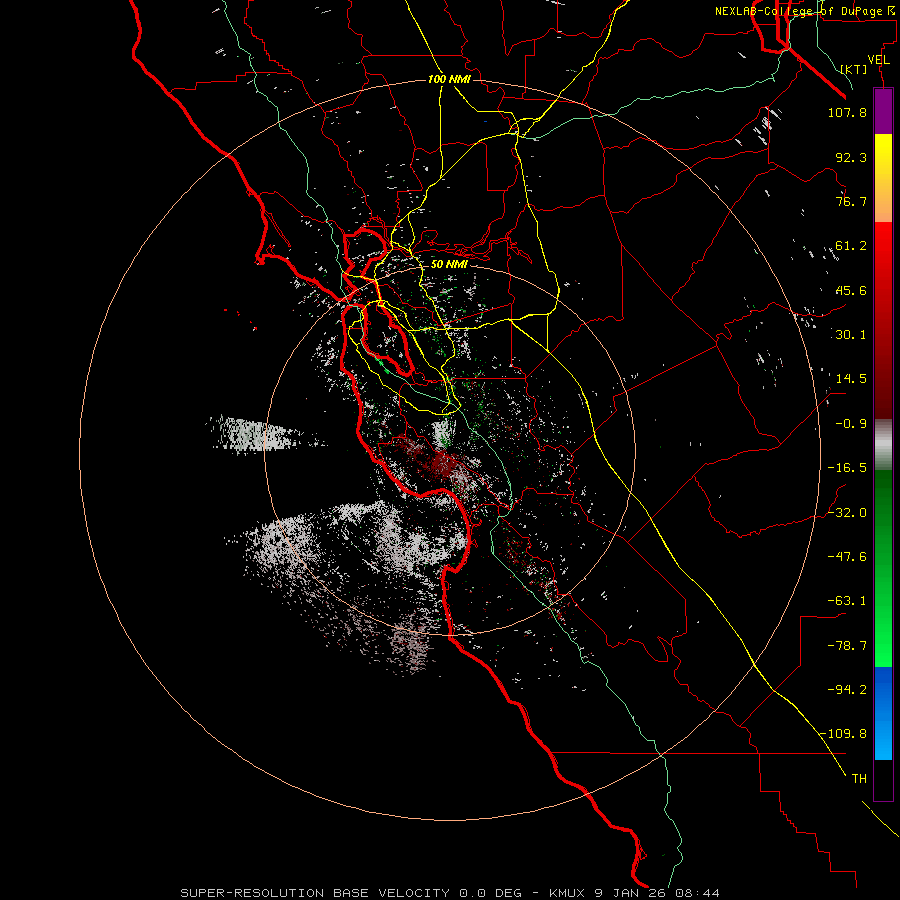Select the 92.3 scale value
The height and width of the screenshot is (900, 900).
point(851,157)
